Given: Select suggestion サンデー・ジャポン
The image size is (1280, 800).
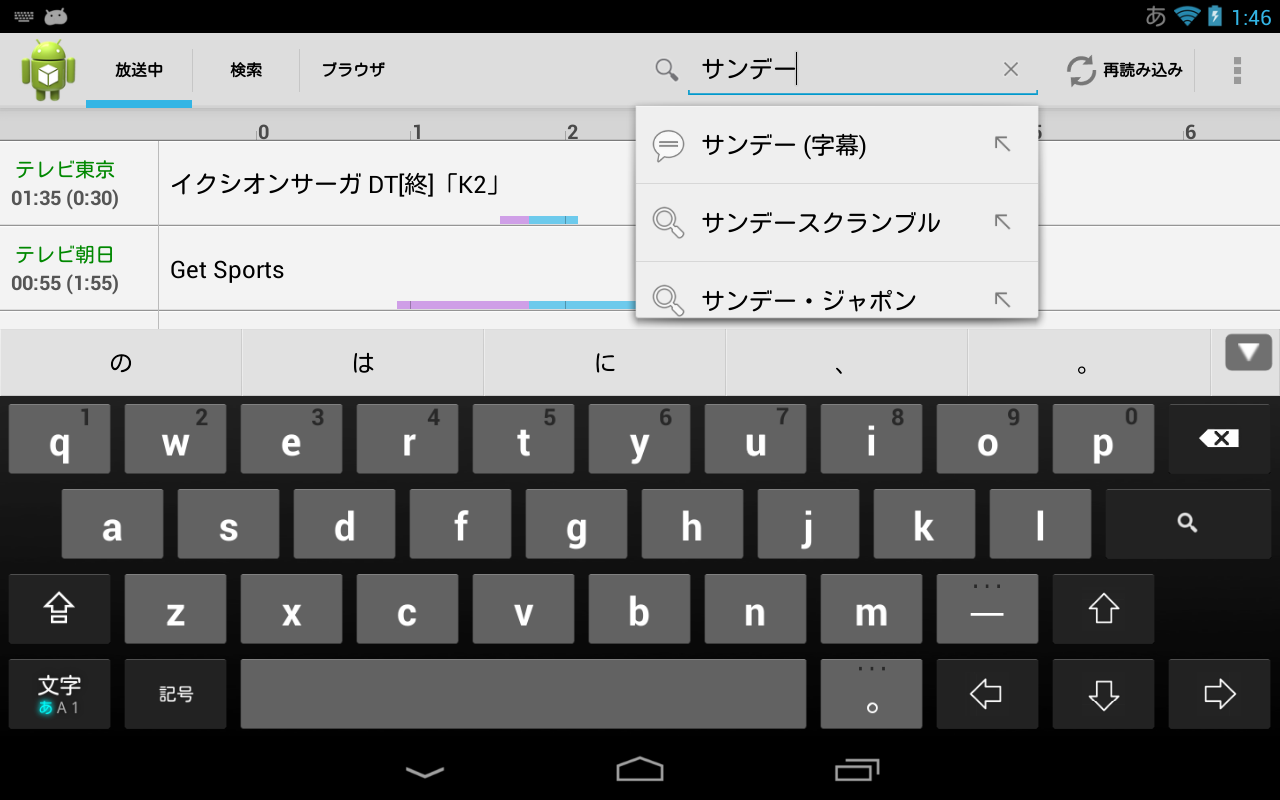Looking at the screenshot, I should pos(837,292).
